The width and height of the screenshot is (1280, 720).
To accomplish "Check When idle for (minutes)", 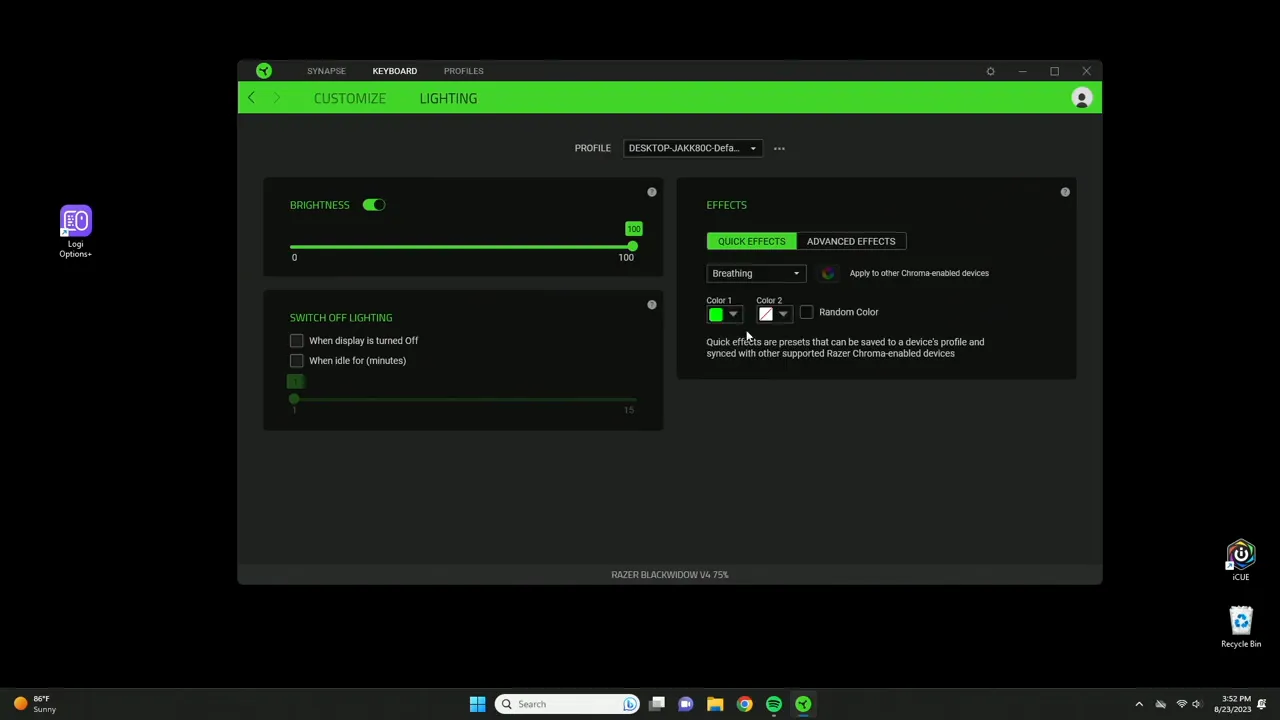I will (296, 361).
